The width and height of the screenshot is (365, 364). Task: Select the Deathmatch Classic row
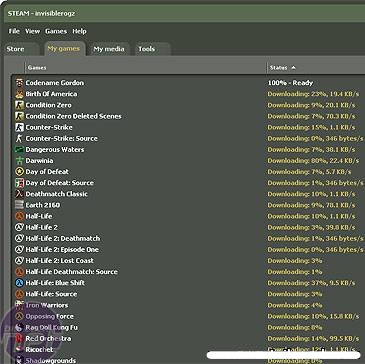tap(189, 194)
